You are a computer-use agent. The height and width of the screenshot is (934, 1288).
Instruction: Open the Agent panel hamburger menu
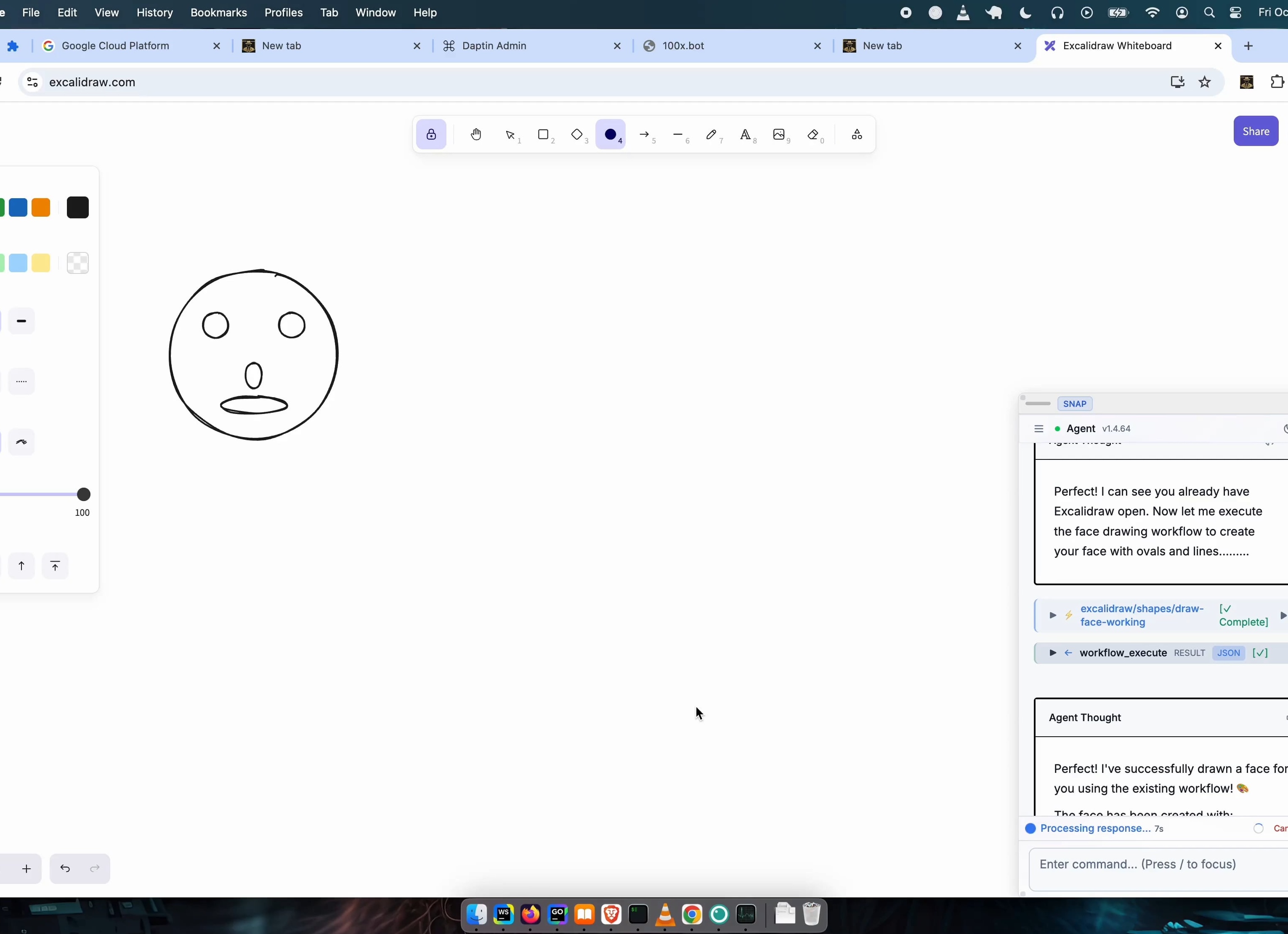point(1039,429)
